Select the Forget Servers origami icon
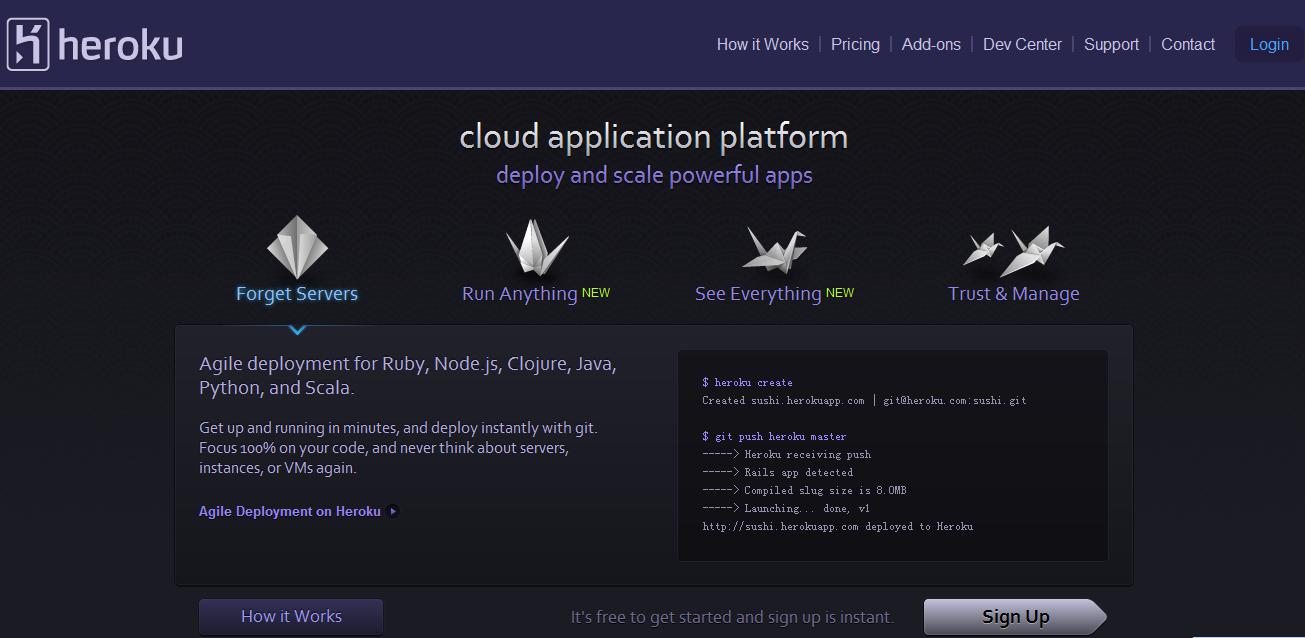Image resolution: width=1305 pixels, height=638 pixels. pos(297,247)
